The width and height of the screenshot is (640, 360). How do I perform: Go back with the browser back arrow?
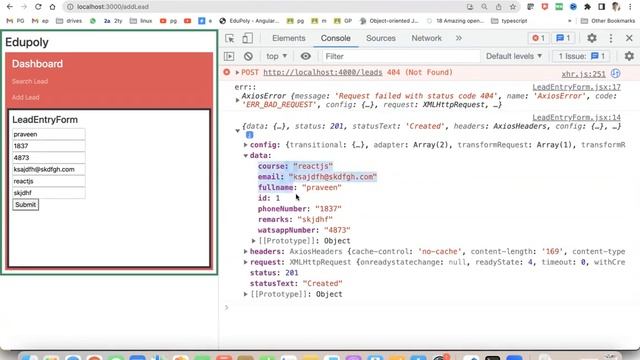[x=10, y=7]
